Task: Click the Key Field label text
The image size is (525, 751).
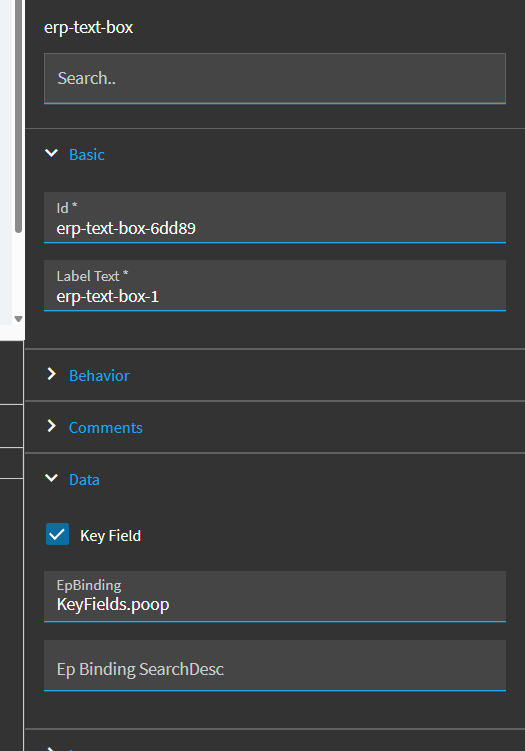Action: pyautogui.click(x=111, y=535)
